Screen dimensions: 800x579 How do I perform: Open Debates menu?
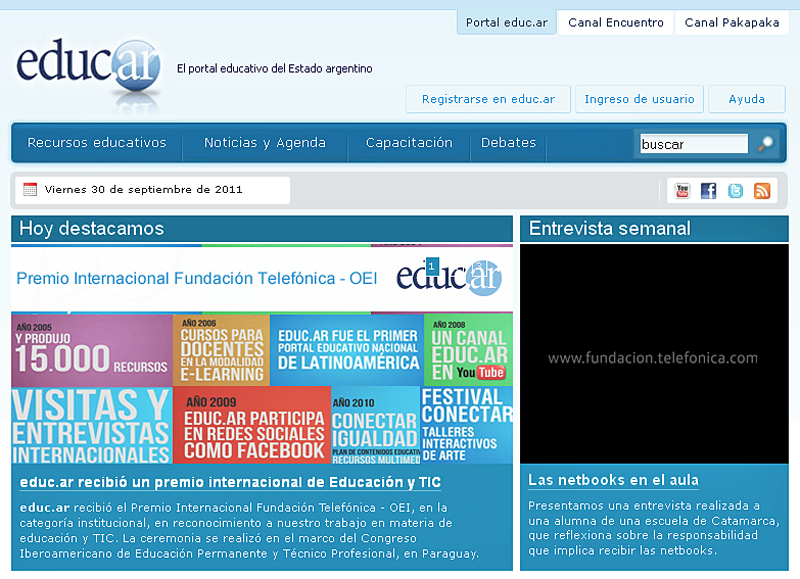tap(508, 143)
